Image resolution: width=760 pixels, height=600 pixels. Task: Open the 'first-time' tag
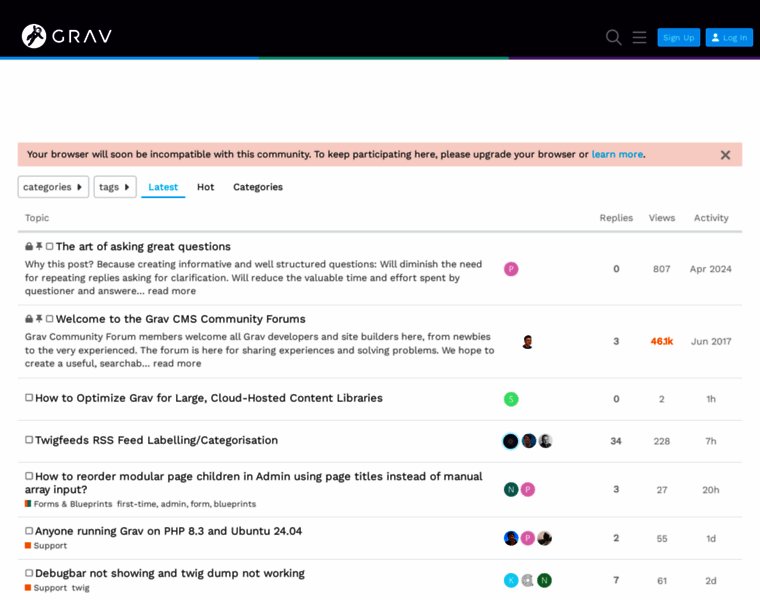pyautogui.click(x=137, y=504)
